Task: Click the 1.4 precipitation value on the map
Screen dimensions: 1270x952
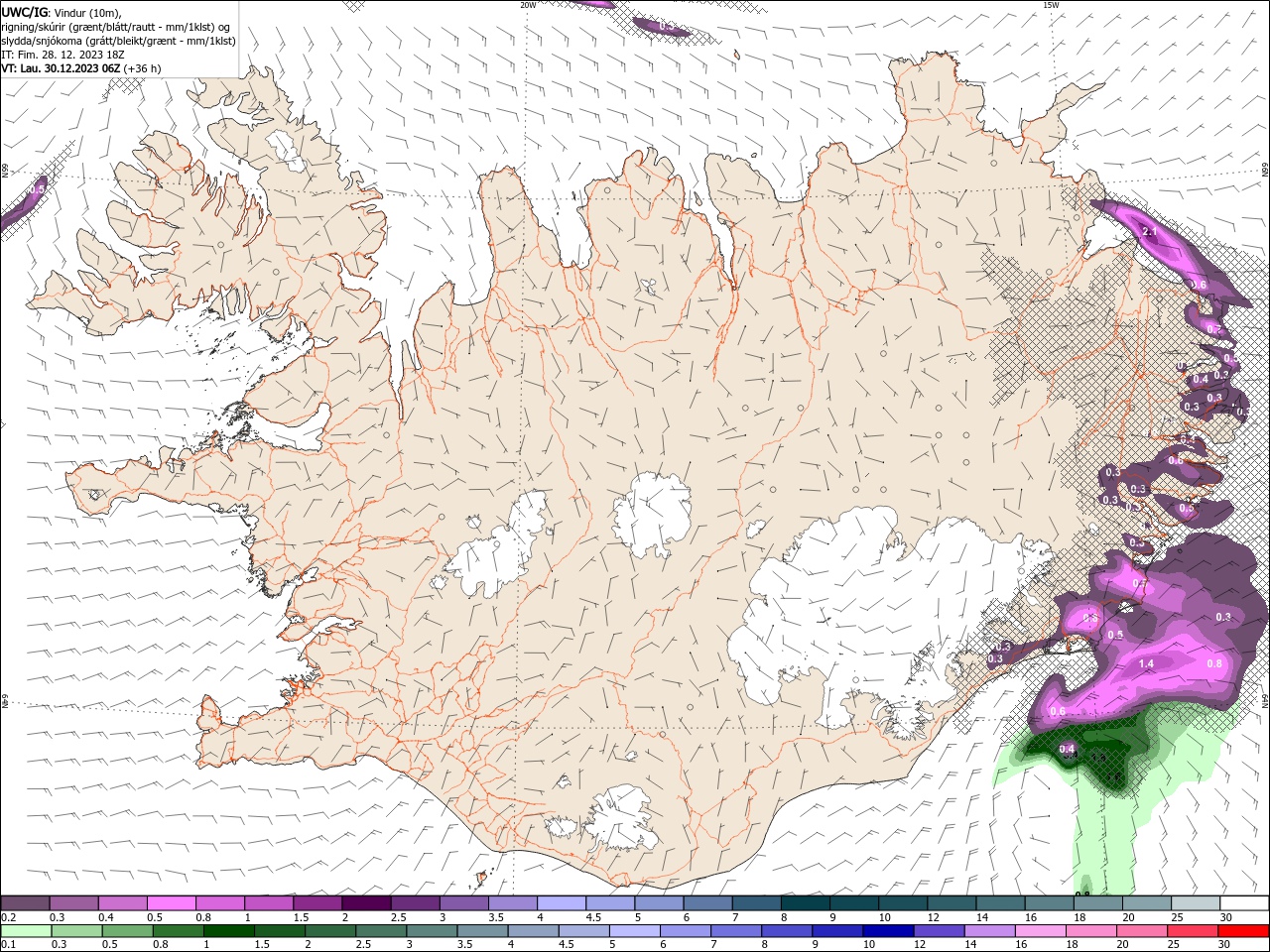Action: (x=1146, y=663)
